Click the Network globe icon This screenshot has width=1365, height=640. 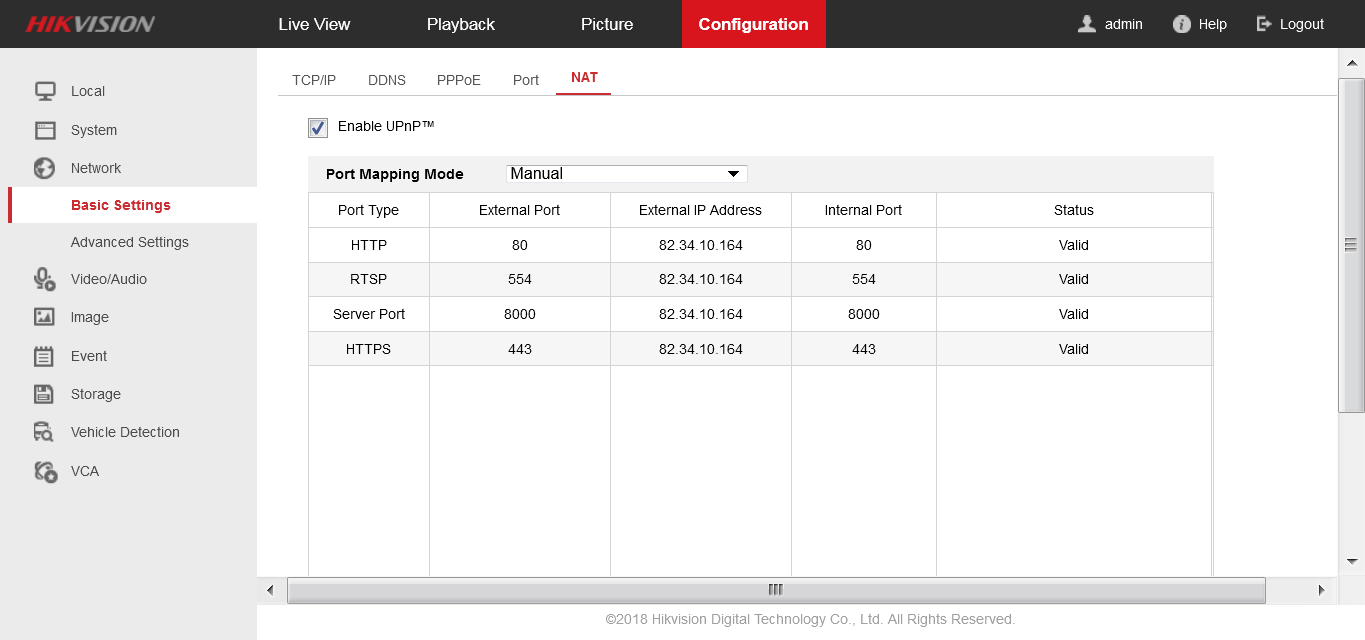[45, 168]
